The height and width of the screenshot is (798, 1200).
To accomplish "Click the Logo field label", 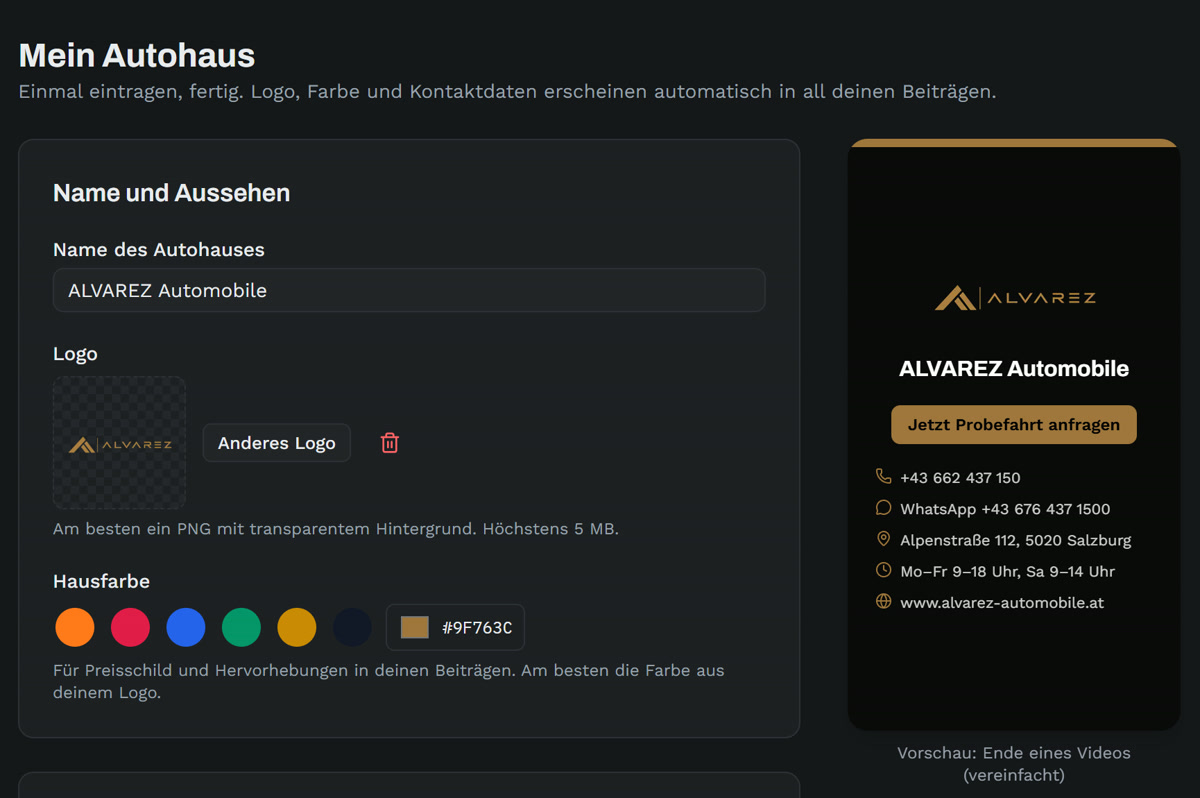I will [75, 354].
